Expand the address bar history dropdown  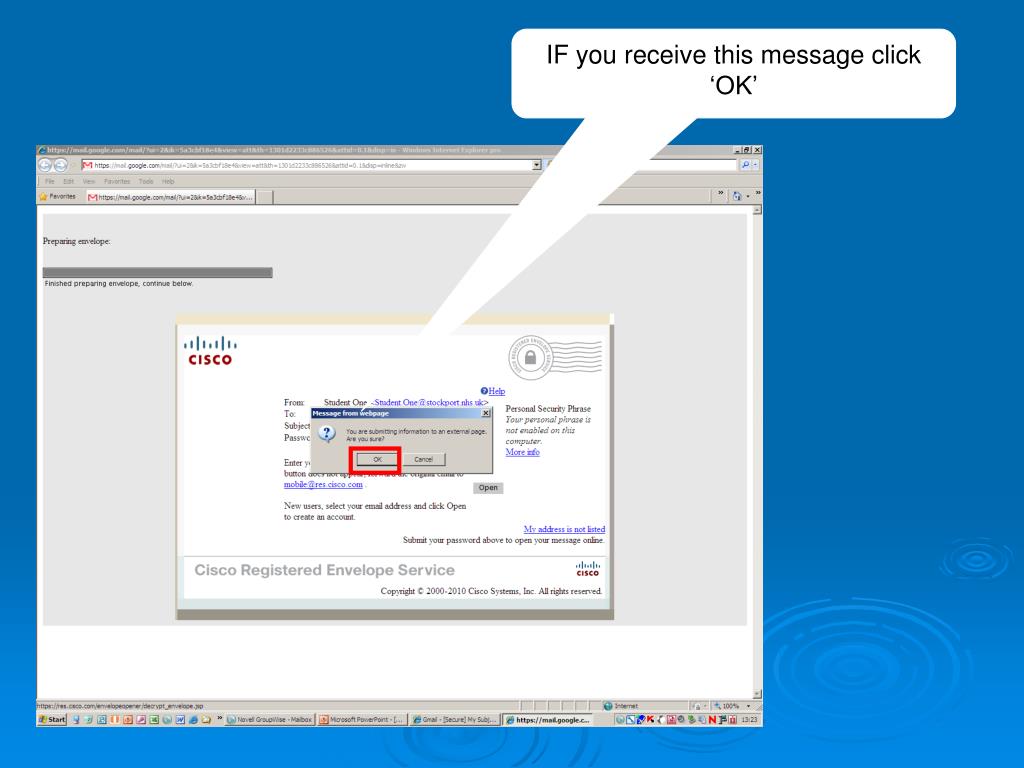click(537, 165)
